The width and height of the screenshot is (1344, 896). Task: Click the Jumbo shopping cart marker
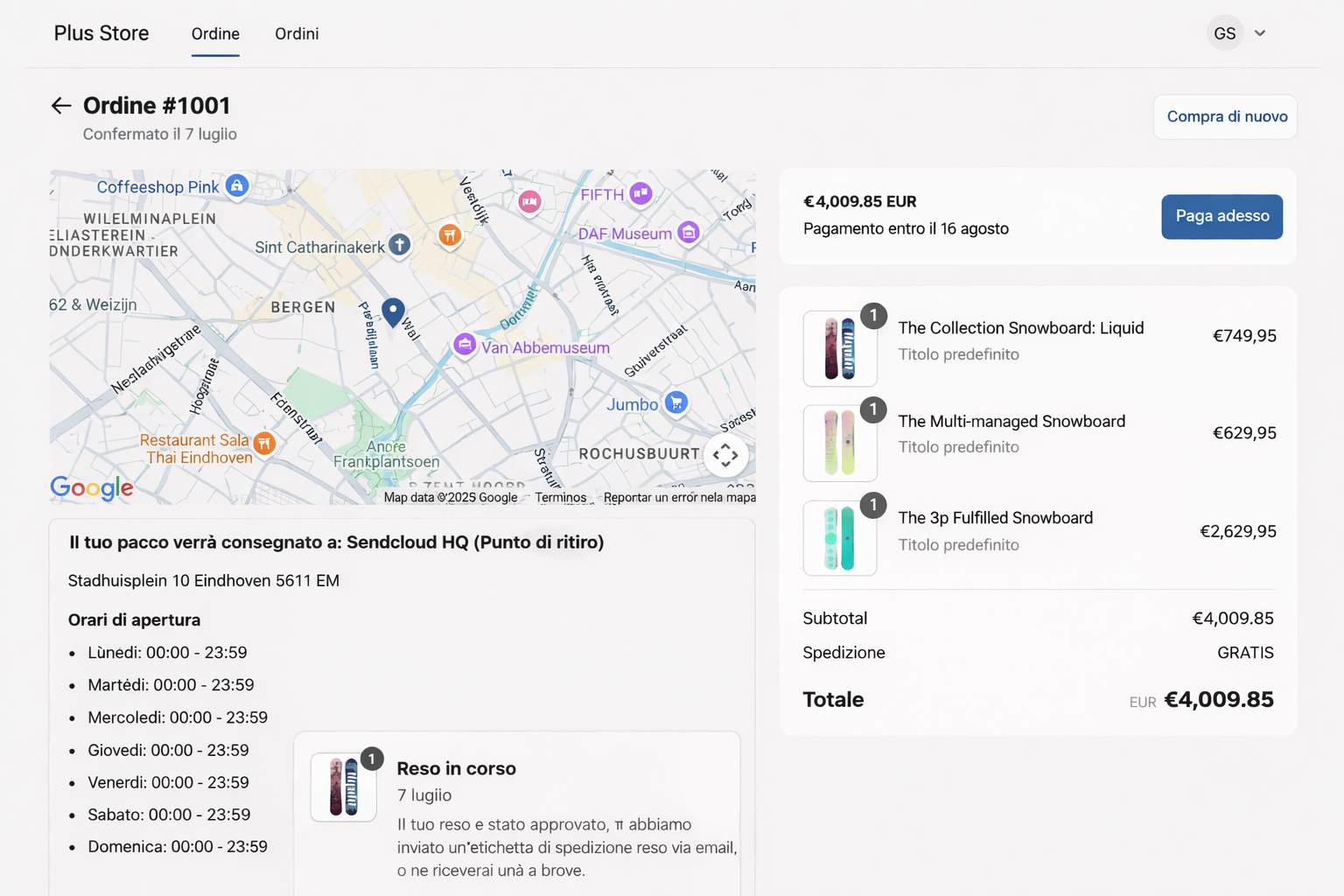[675, 402]
